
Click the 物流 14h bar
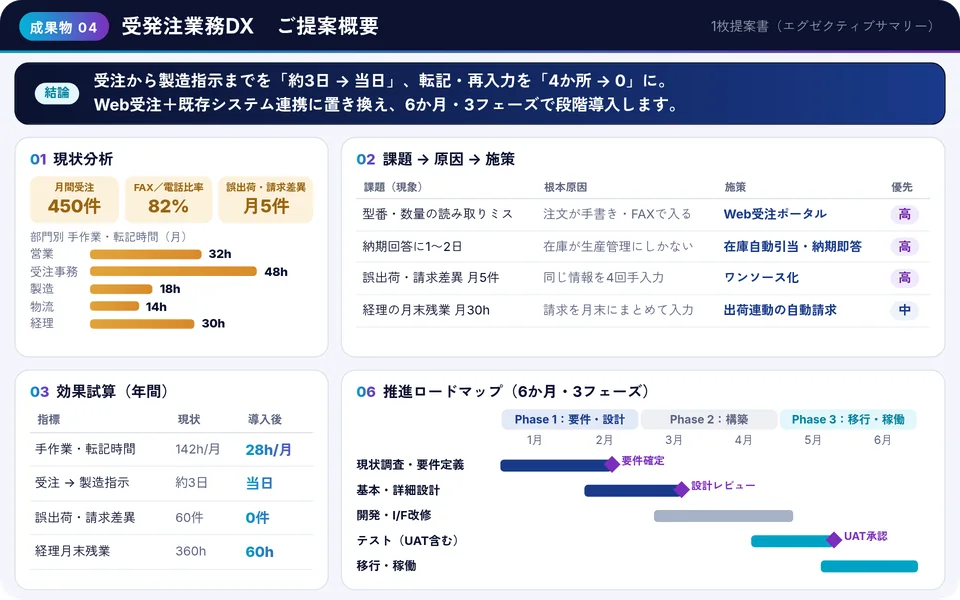click(114, 306)
